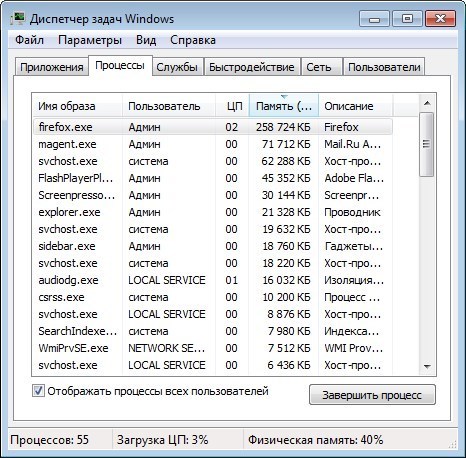The height and width of the screenshot is (458, 466).
Task: Switch to the Приложения tab
Action: [x=52, y=67]
